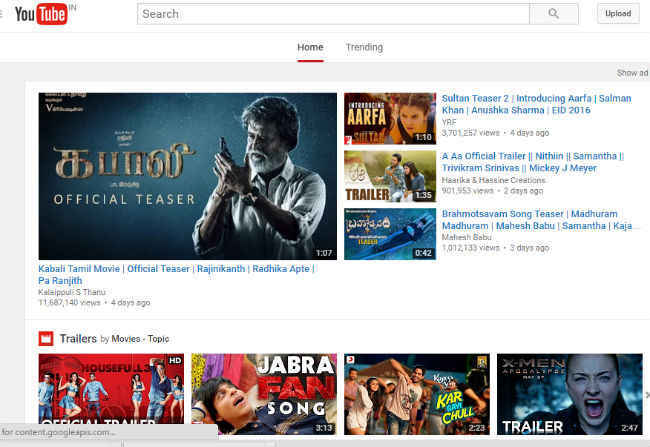650x447 pixels.
Task: Open the Trending tab
Action: [364, 47]
